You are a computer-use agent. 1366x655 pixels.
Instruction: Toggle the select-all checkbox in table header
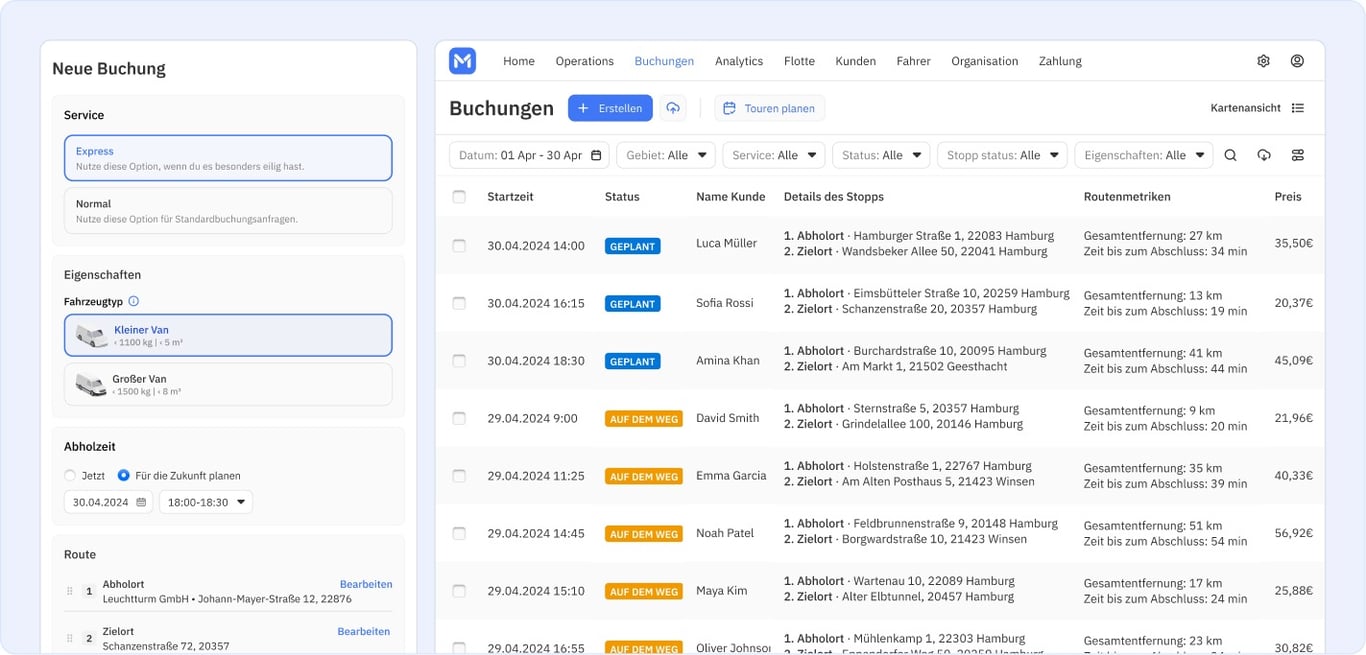(x=459, y=197)
